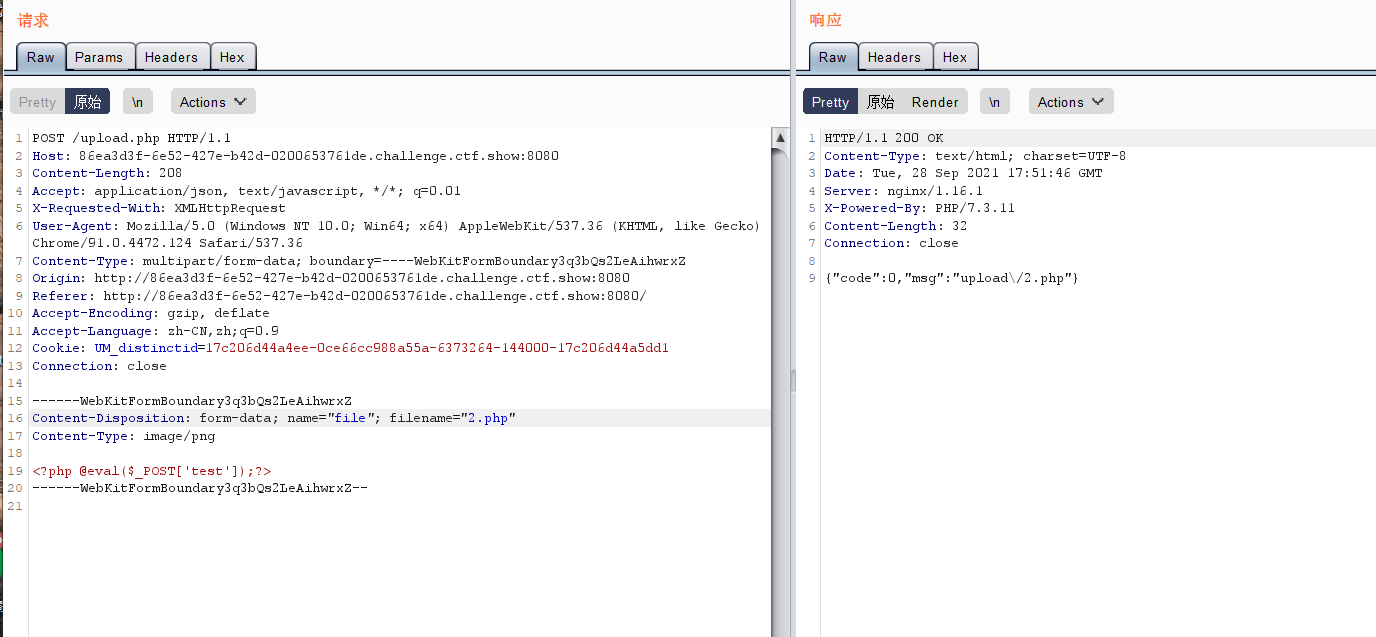Select 原始 view in response pane
The height and width of the screenshot is (637, 1376).
point(881,102)
